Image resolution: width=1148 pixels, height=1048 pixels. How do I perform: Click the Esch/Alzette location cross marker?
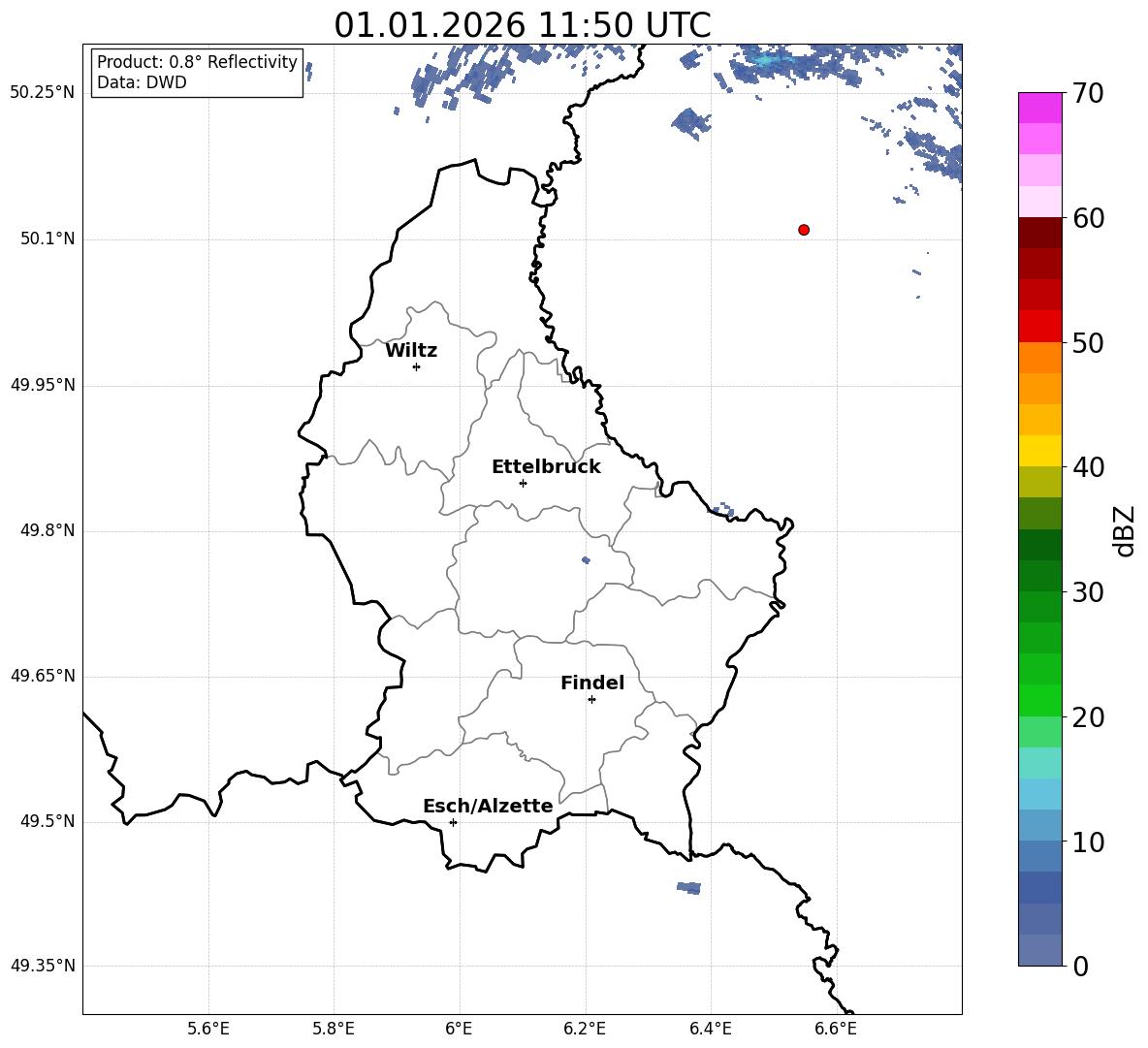(x=453, y=822)
